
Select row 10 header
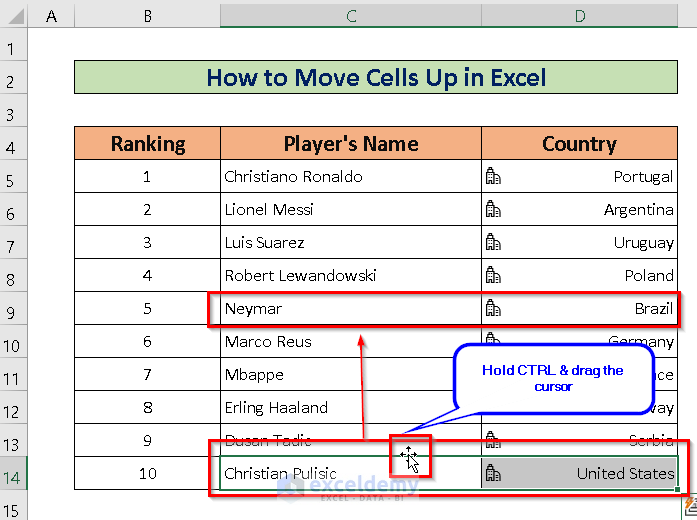[x=13, y=341]
